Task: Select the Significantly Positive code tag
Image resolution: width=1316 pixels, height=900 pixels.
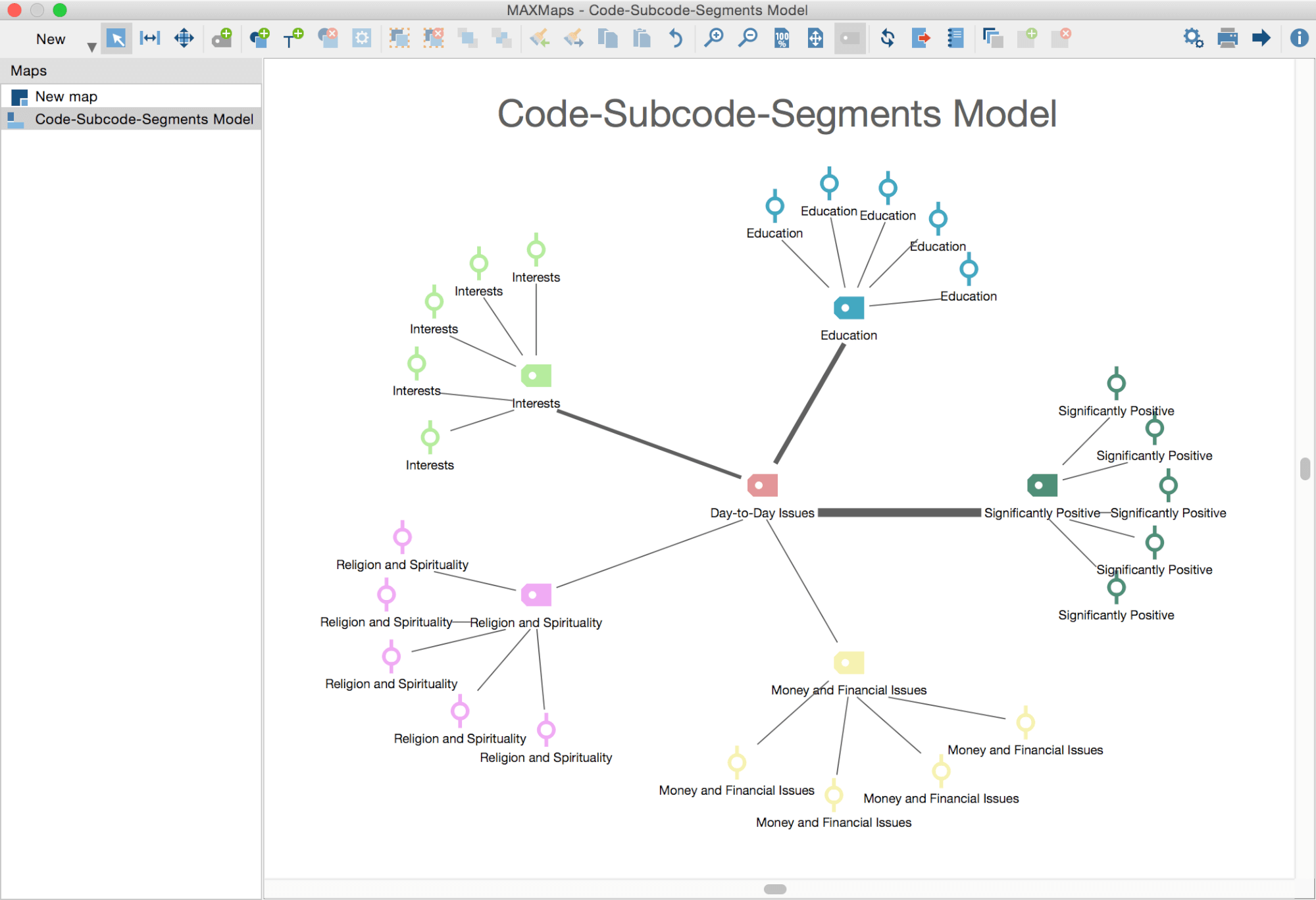Action: coord(1042,486)
